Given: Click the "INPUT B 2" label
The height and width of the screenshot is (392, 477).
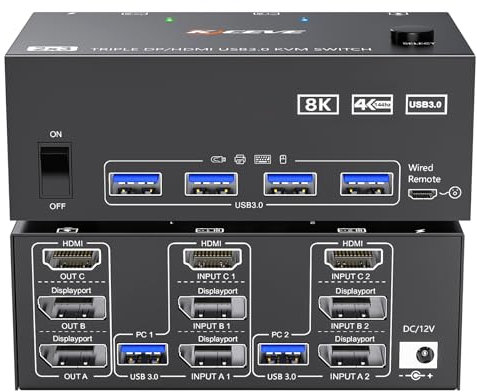Looking at the screenshot, I should [350, 326].
